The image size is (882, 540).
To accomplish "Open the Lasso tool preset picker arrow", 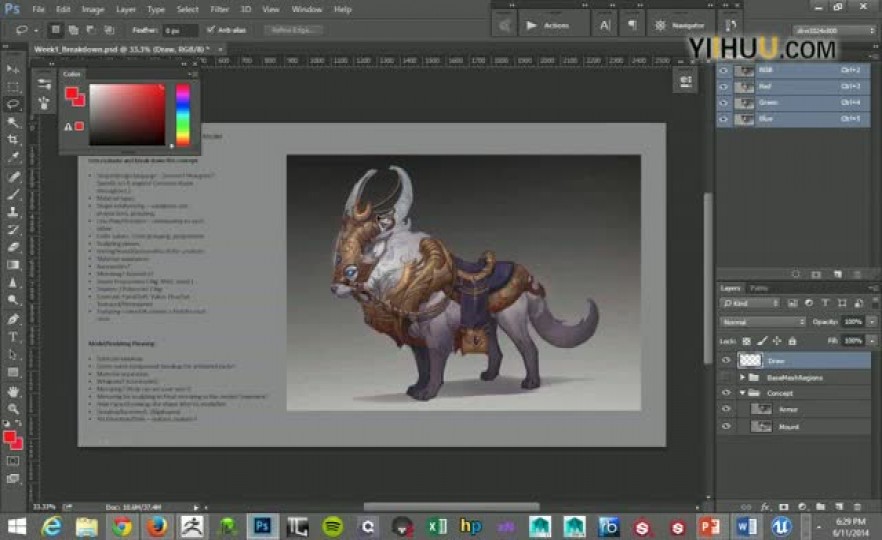I will point(35,30).
